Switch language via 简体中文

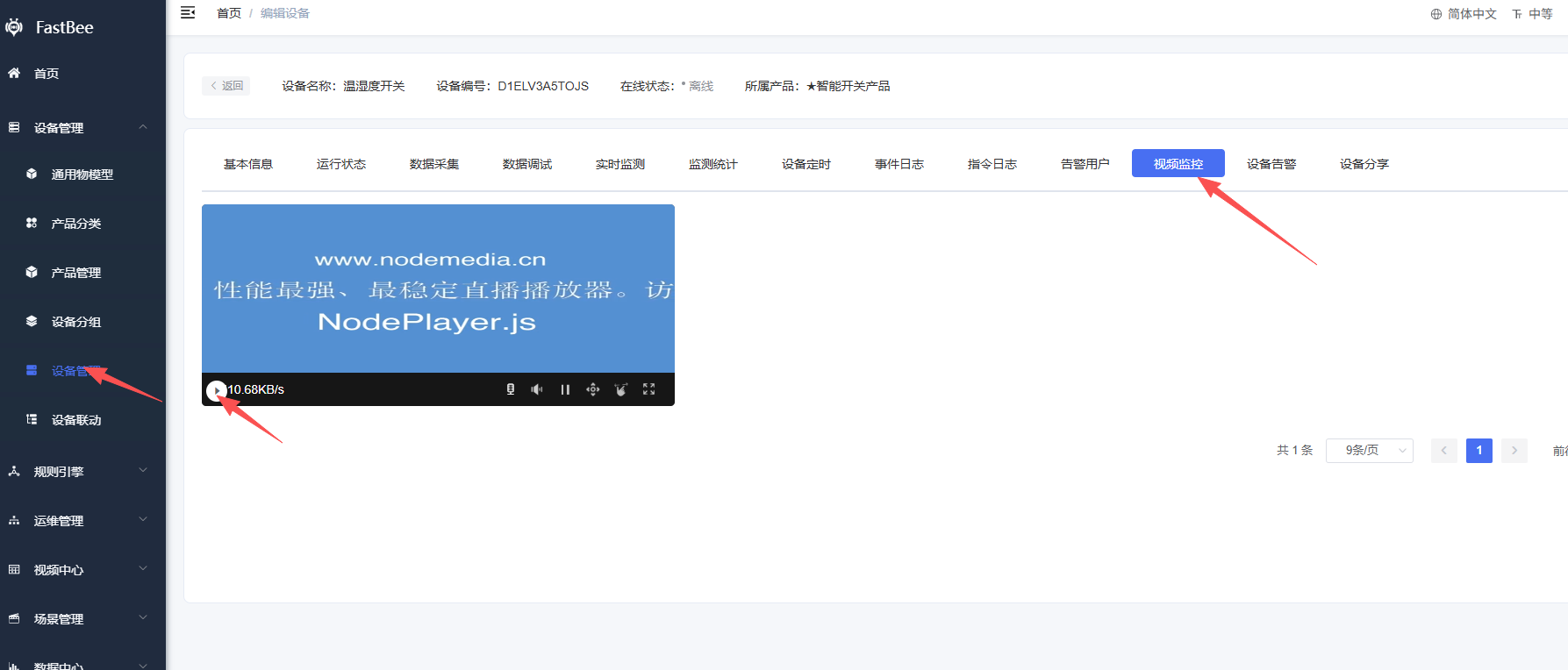(x=1464, y=14)
